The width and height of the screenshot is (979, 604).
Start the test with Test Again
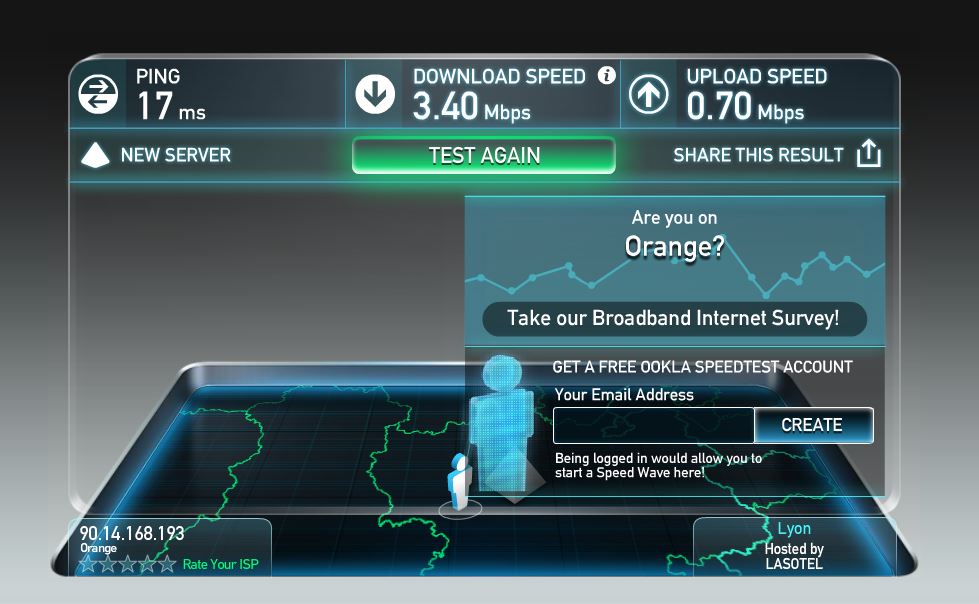(x=484, y=156)
